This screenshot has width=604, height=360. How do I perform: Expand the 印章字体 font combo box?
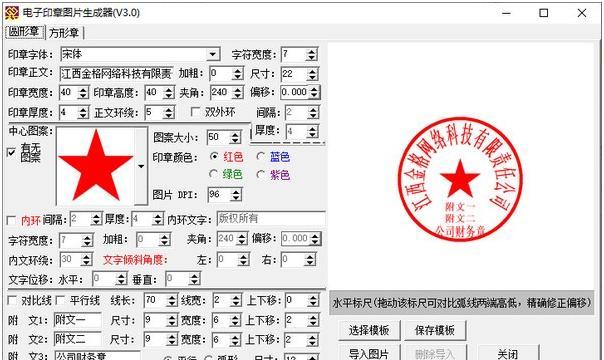(x=213, y=54)
